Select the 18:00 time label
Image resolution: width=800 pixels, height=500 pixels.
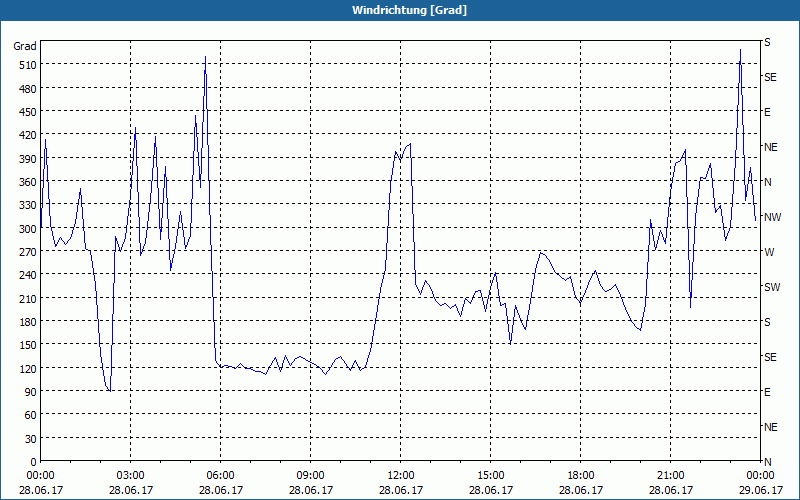click(581, 476)
